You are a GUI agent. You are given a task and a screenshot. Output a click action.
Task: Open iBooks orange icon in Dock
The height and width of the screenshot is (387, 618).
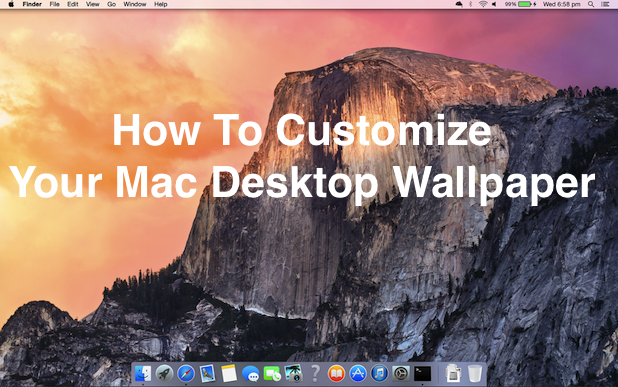[336, 373]
